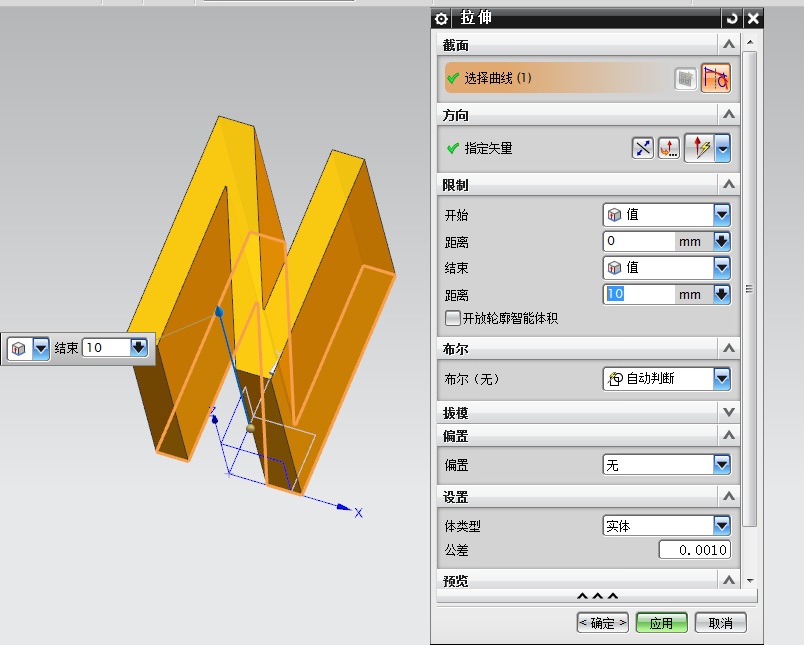Collapse the 截面 section

pyautogui.click(x=729, y=45)
